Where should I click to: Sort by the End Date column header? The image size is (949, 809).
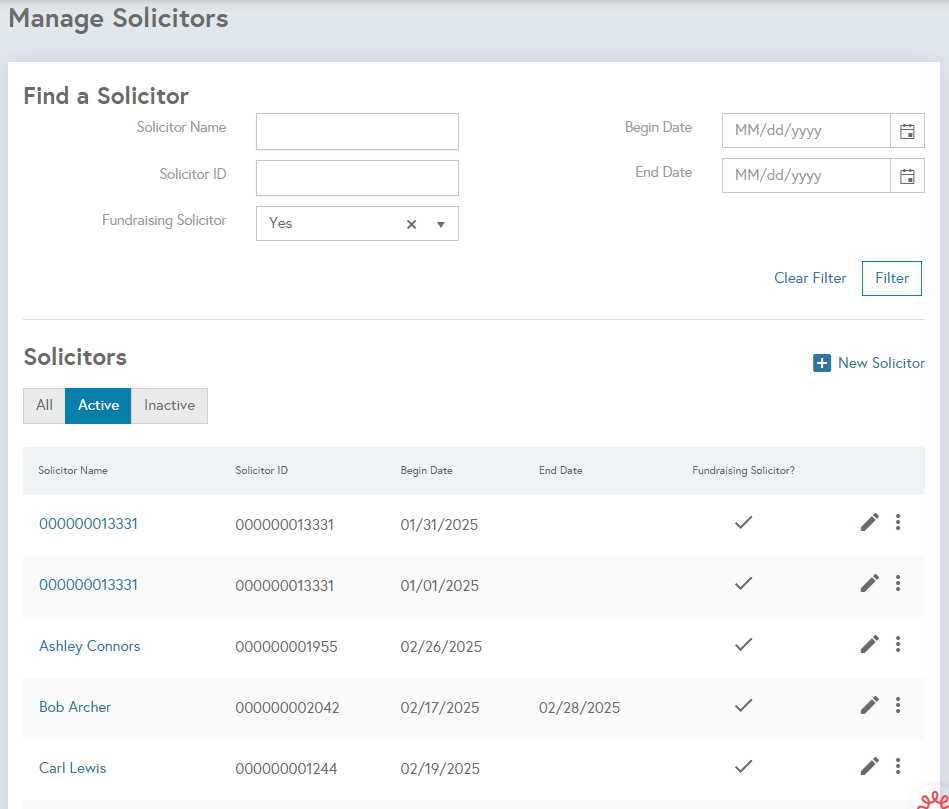click(560, 471)
